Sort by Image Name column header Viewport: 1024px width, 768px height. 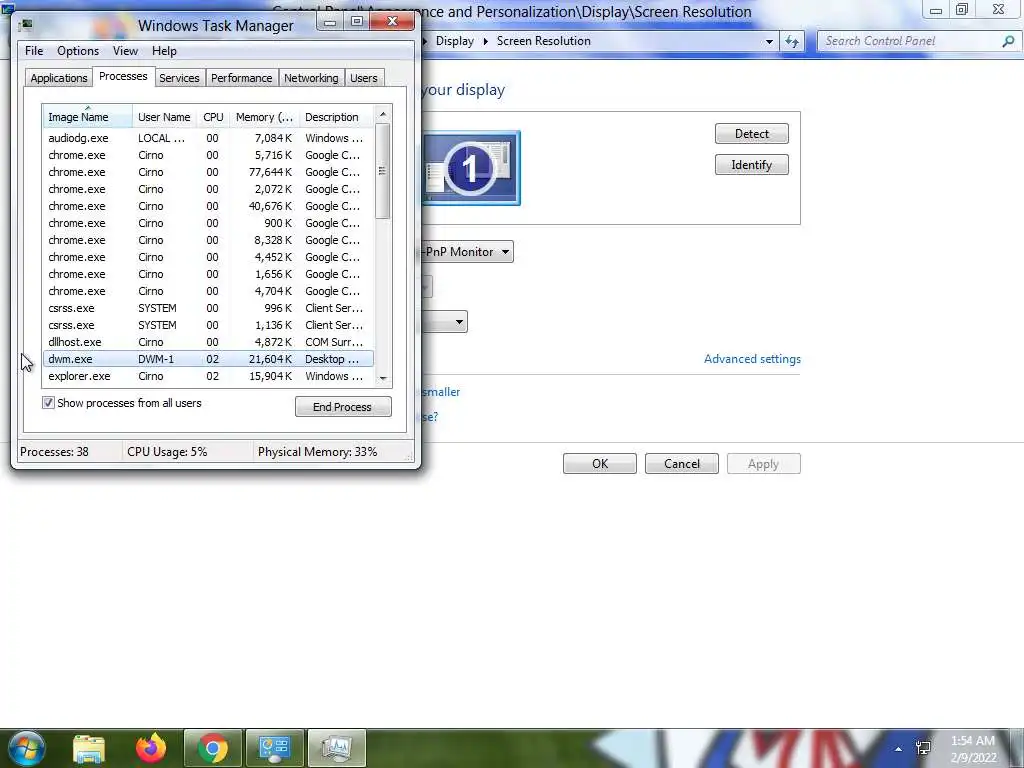[88, 117]
